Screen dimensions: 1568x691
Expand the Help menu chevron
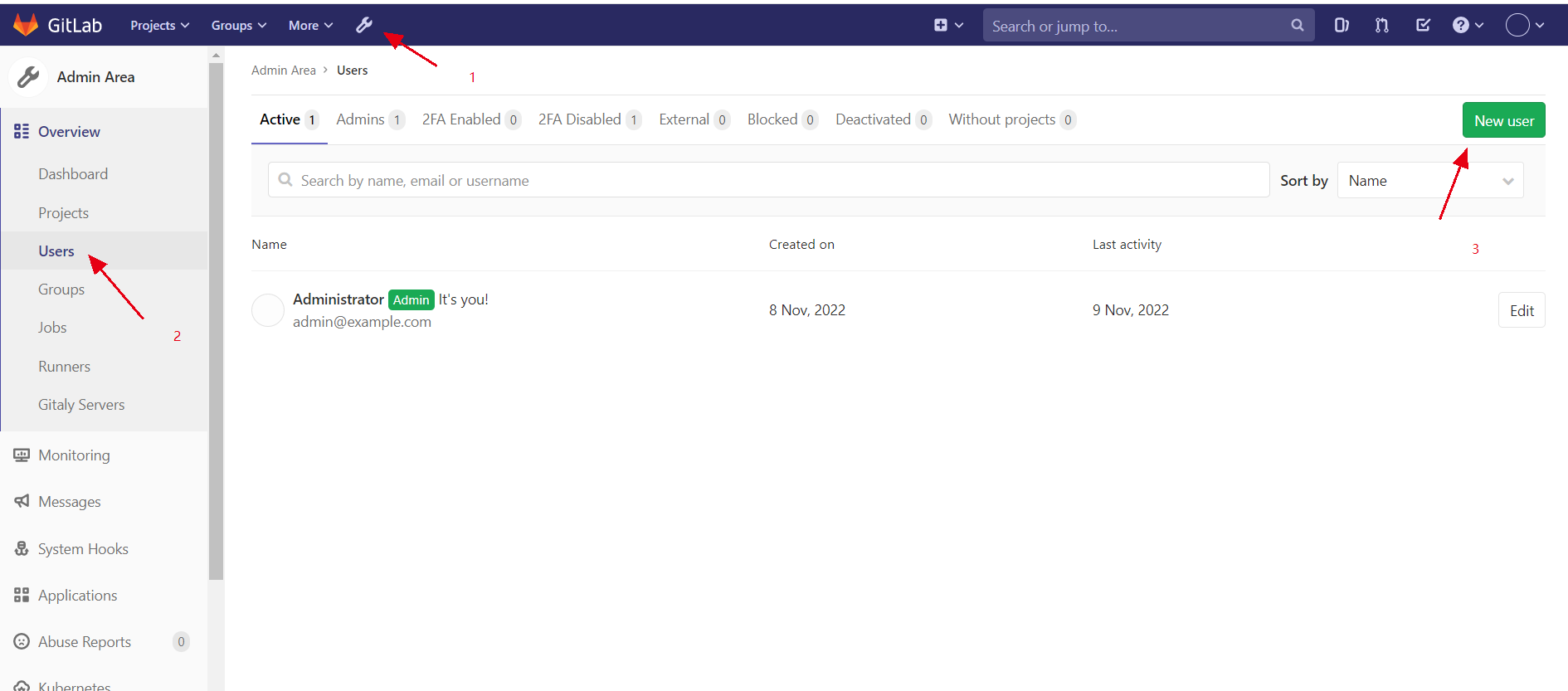click(x=1479, y=26)
